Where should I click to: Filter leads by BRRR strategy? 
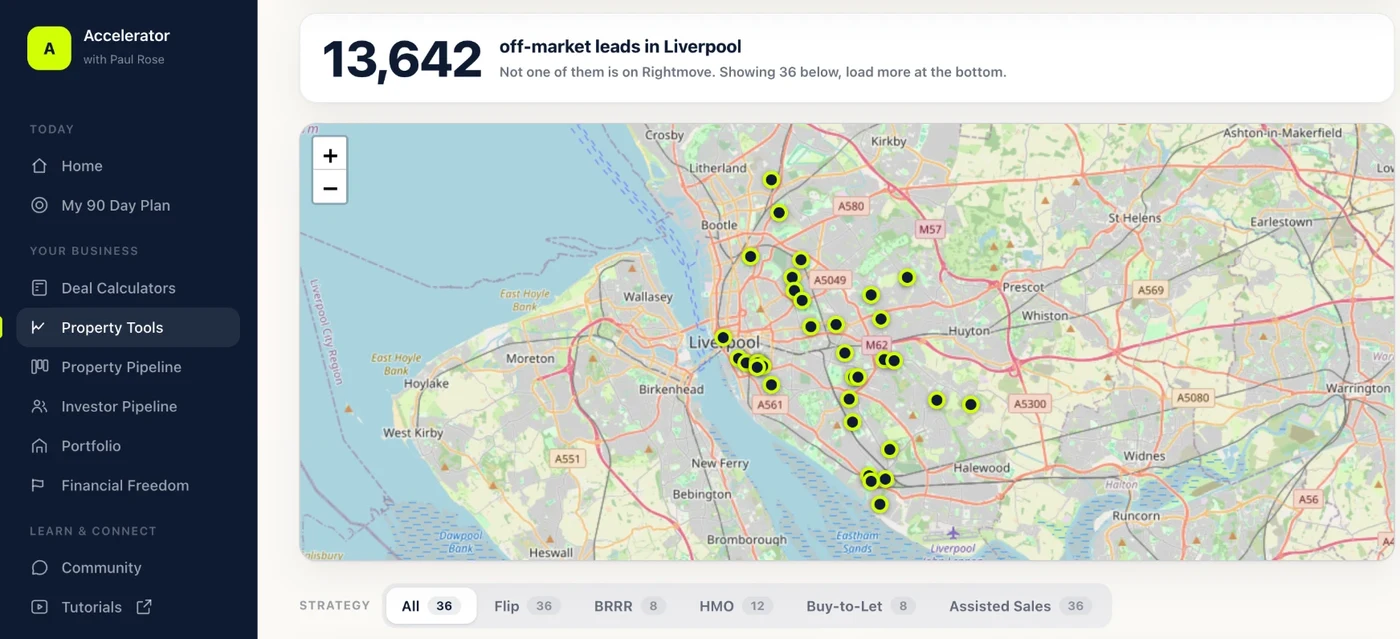tap(629, 606)
